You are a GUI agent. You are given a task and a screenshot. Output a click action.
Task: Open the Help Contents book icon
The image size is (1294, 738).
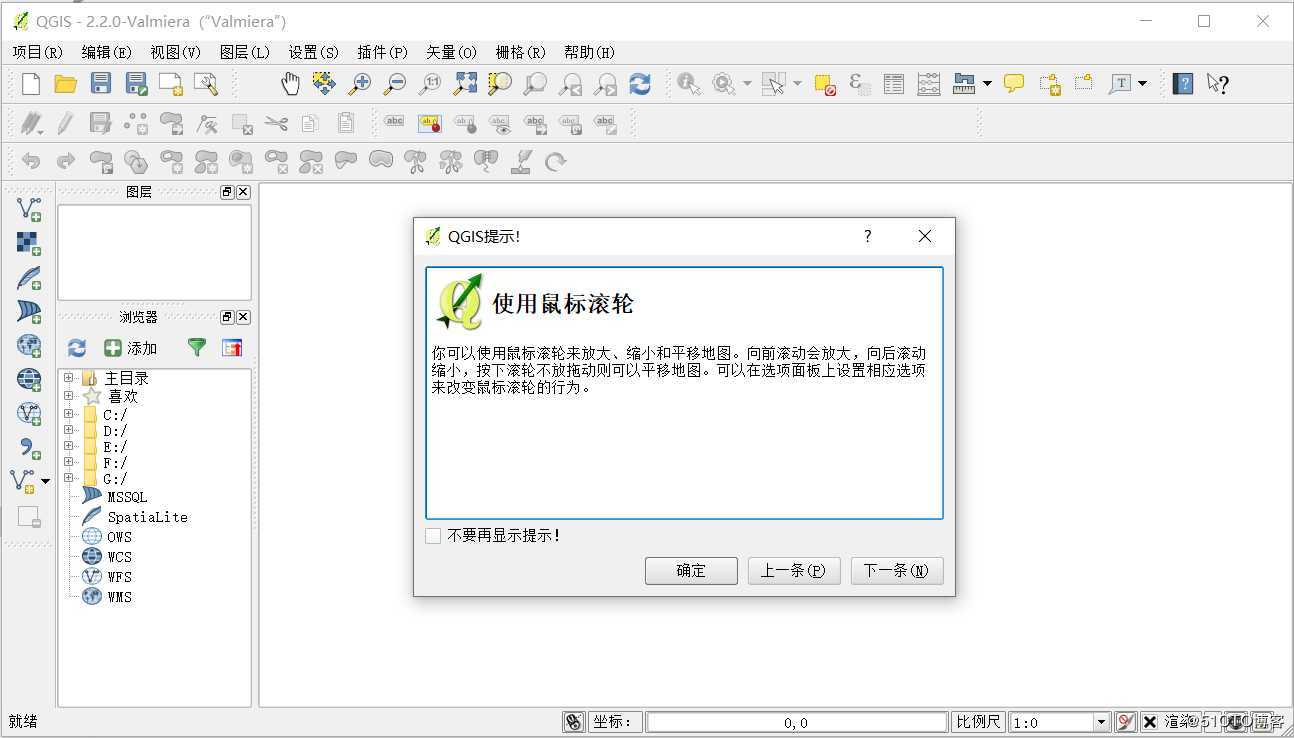pyautogui.click(x=1183, y=84)
